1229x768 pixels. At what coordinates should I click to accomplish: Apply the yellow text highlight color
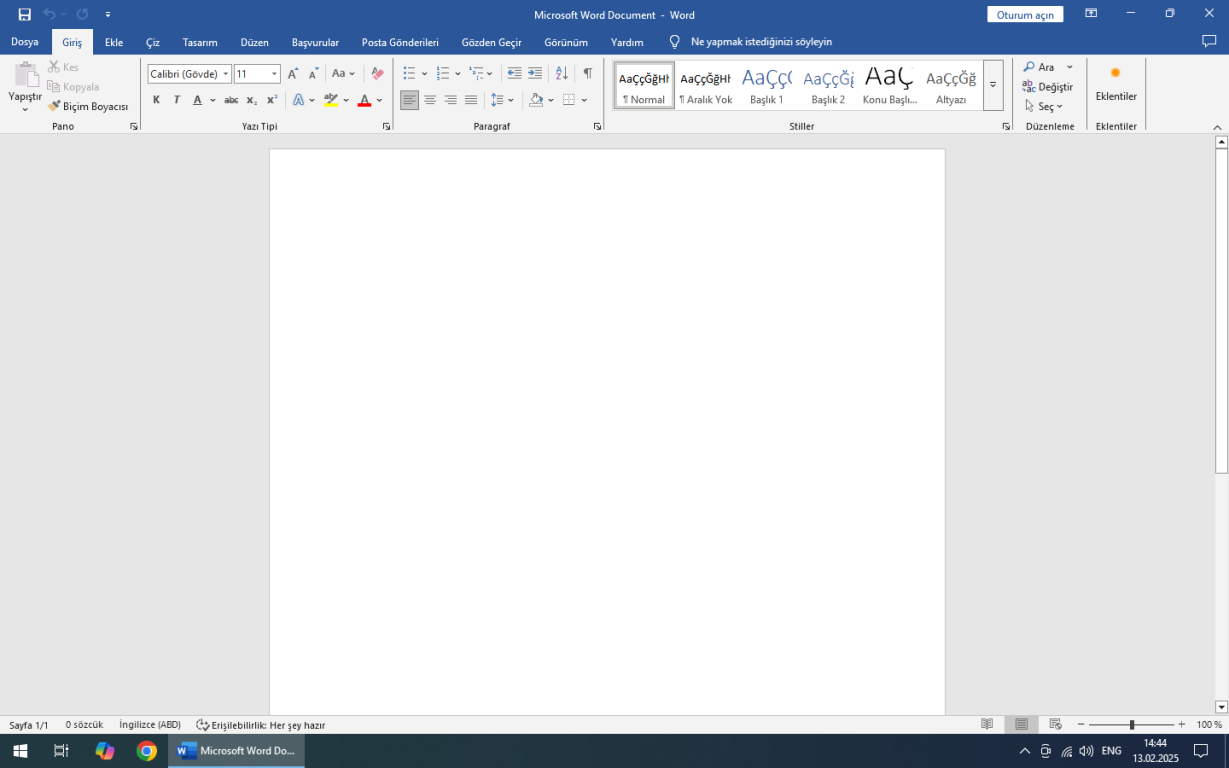(331, 100)
